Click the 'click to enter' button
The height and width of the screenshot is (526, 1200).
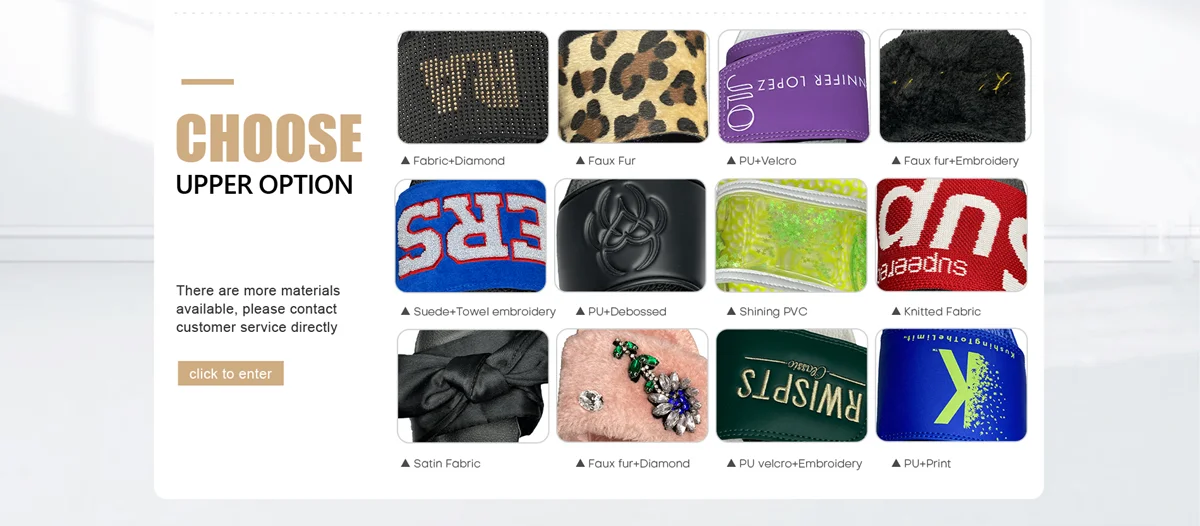(x=231, y=373)
